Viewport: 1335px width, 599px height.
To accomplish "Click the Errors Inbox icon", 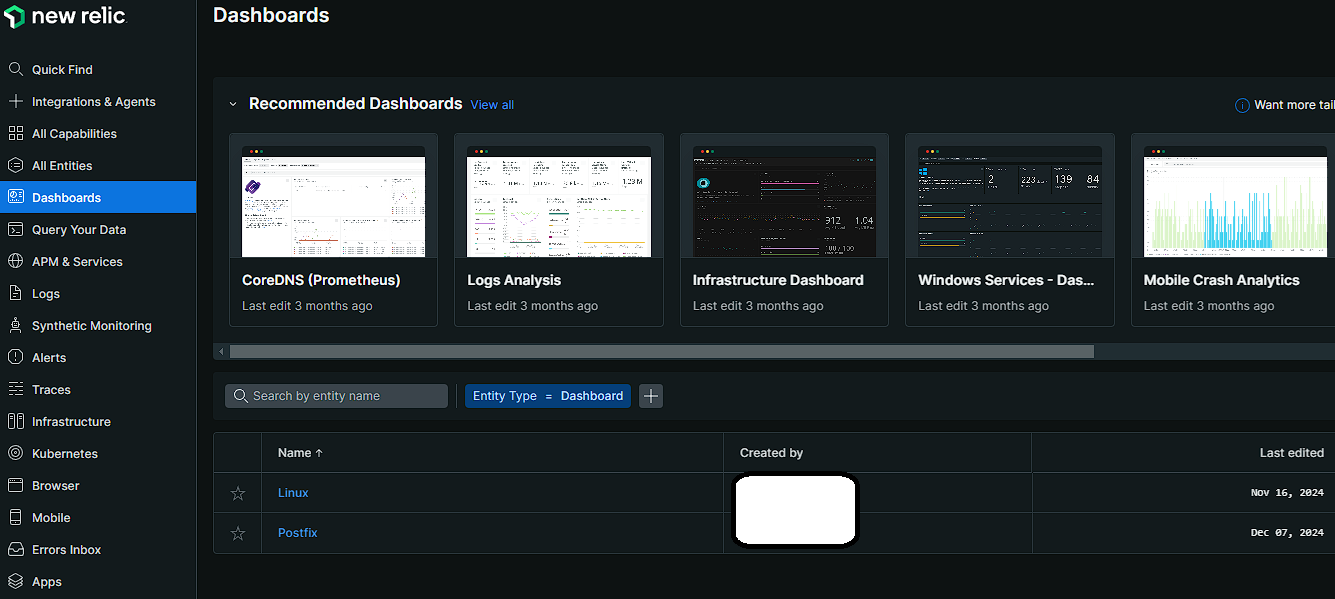I will (x=15, y=549).
